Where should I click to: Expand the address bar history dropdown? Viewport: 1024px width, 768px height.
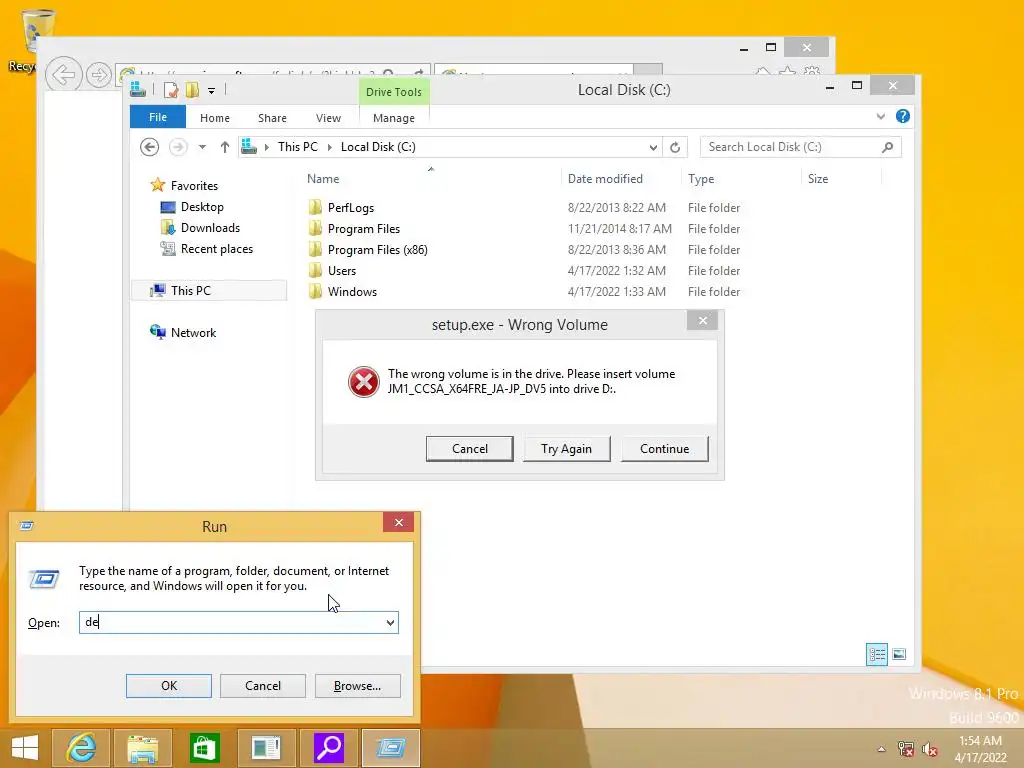point(653,148)
